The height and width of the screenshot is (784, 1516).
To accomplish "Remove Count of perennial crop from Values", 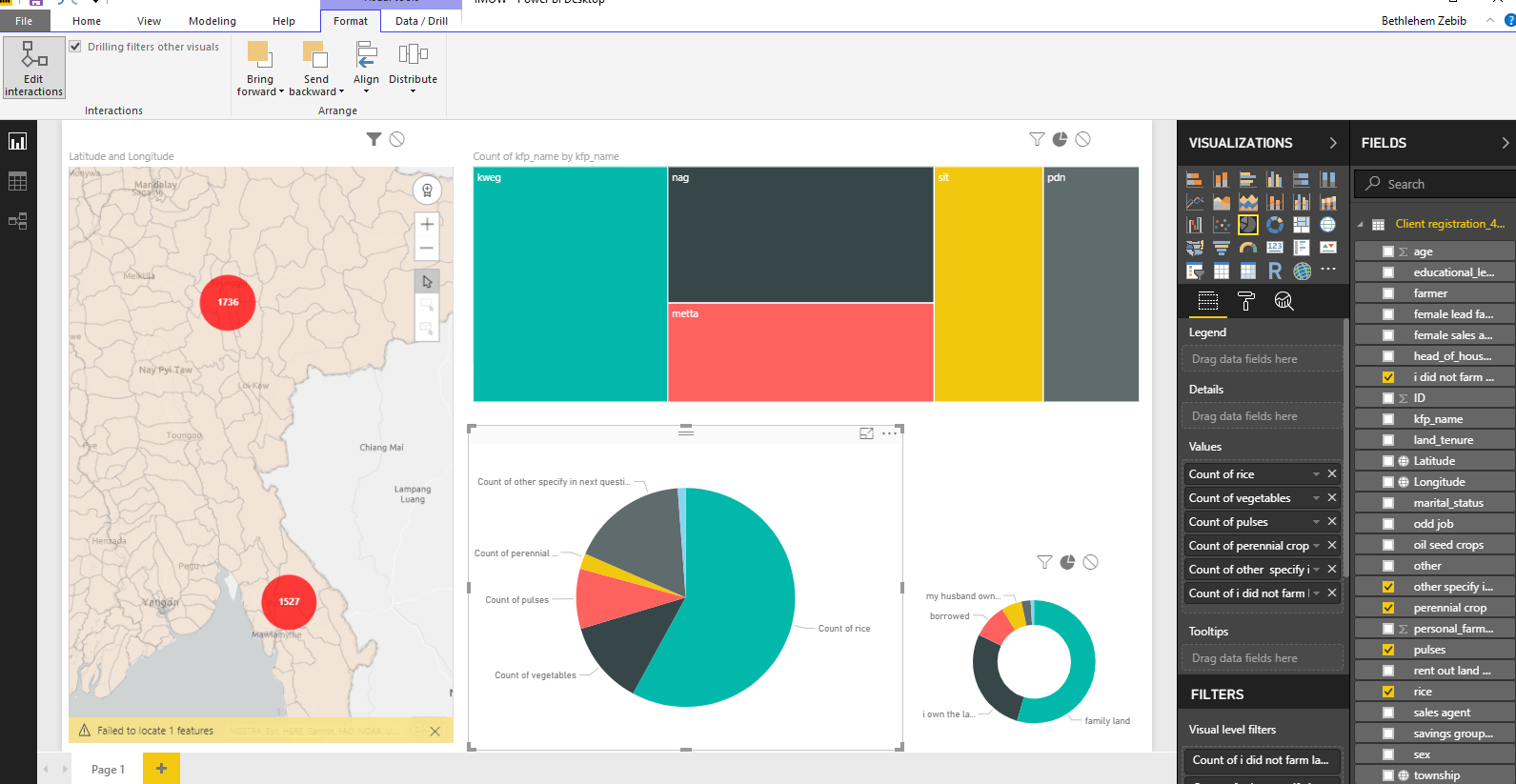I will 1332,545.
